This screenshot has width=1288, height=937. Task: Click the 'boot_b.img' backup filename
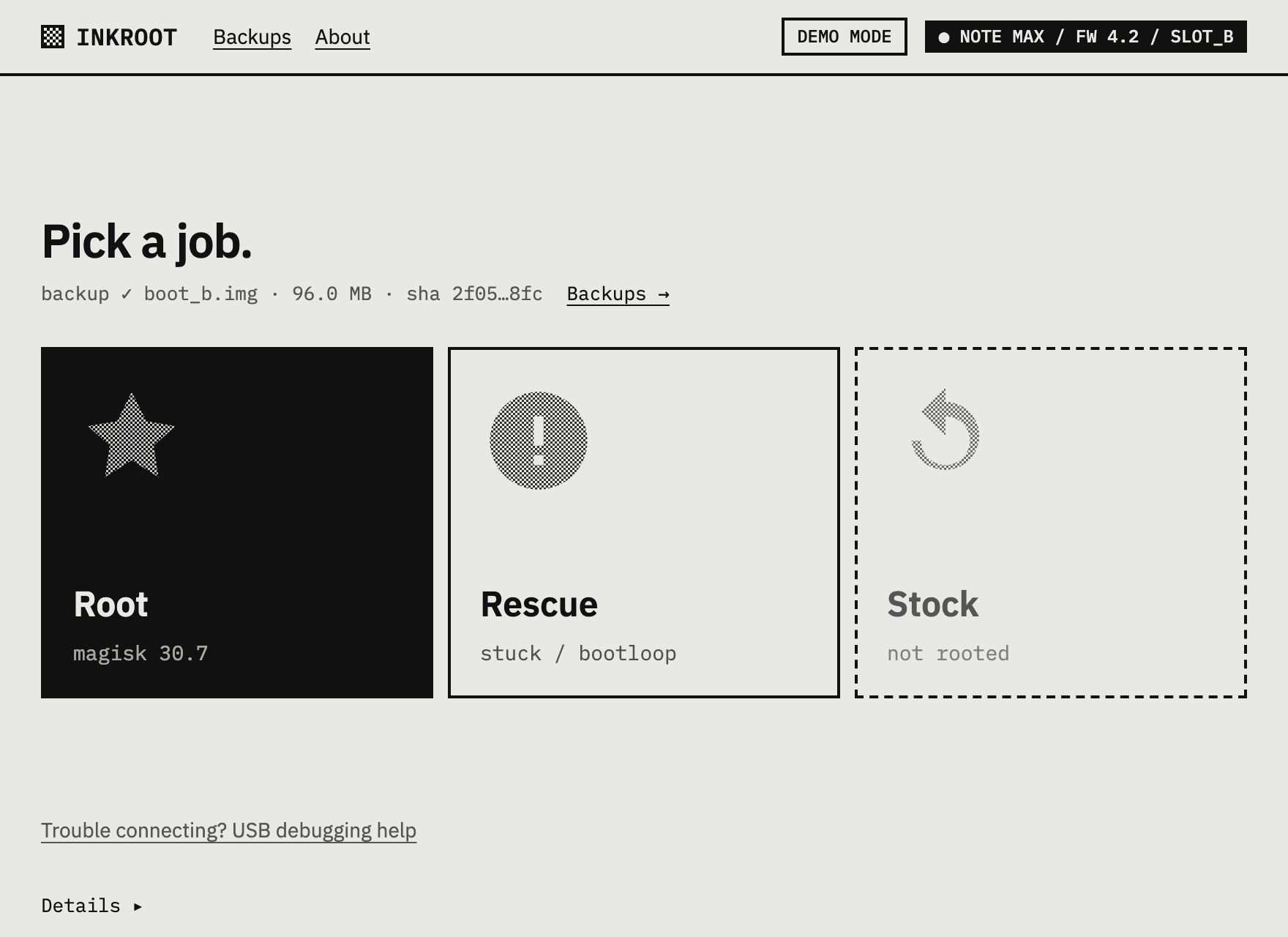click(201, 294)
